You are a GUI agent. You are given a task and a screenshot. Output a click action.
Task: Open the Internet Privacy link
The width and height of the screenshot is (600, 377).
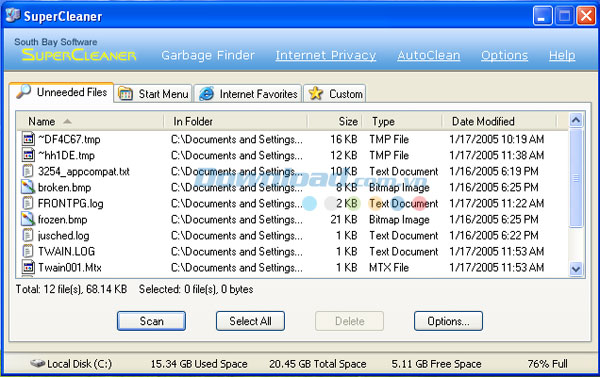[x=326, y=55]
